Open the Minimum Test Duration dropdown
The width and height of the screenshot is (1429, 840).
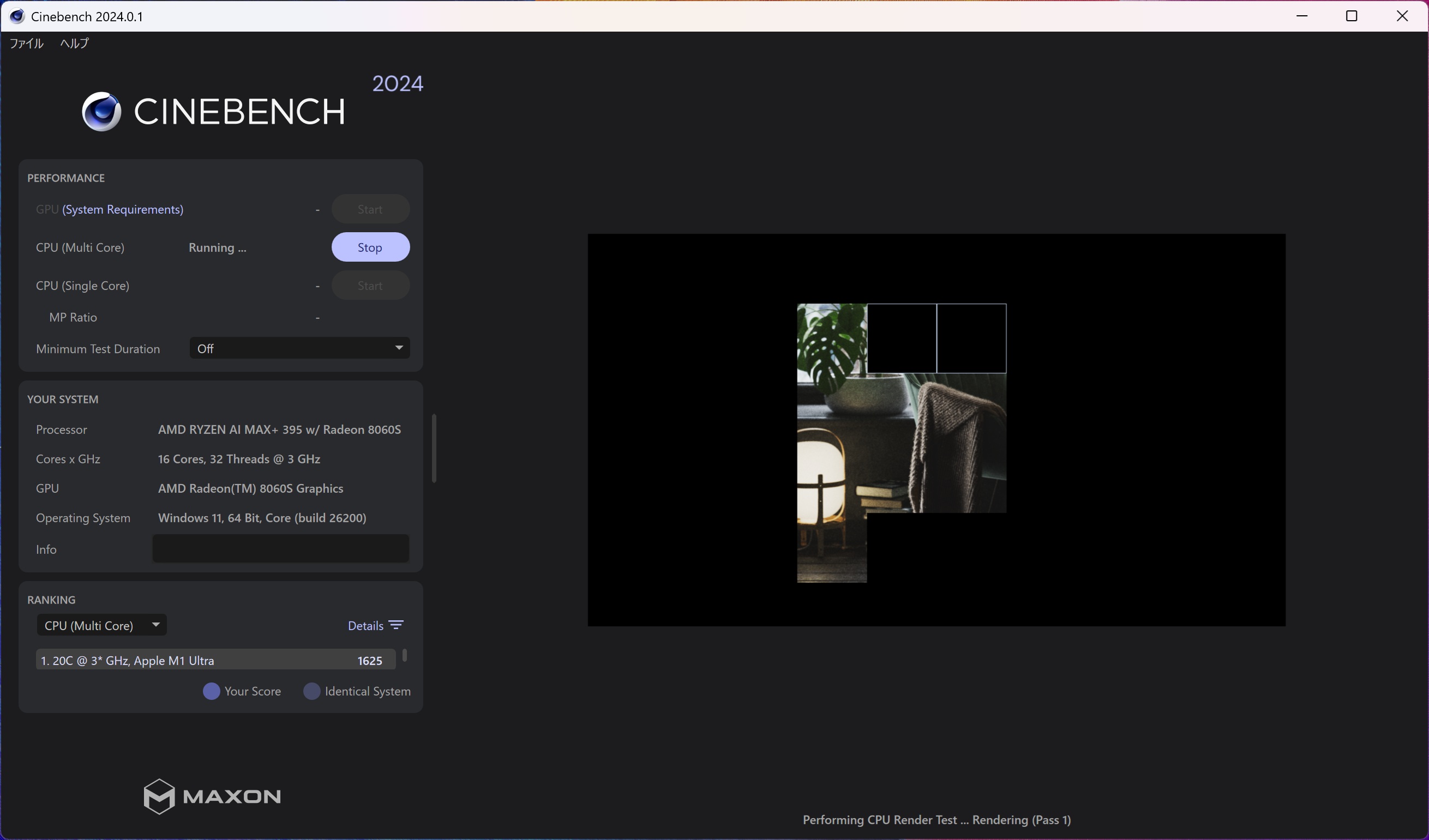(x=299, y=348)
